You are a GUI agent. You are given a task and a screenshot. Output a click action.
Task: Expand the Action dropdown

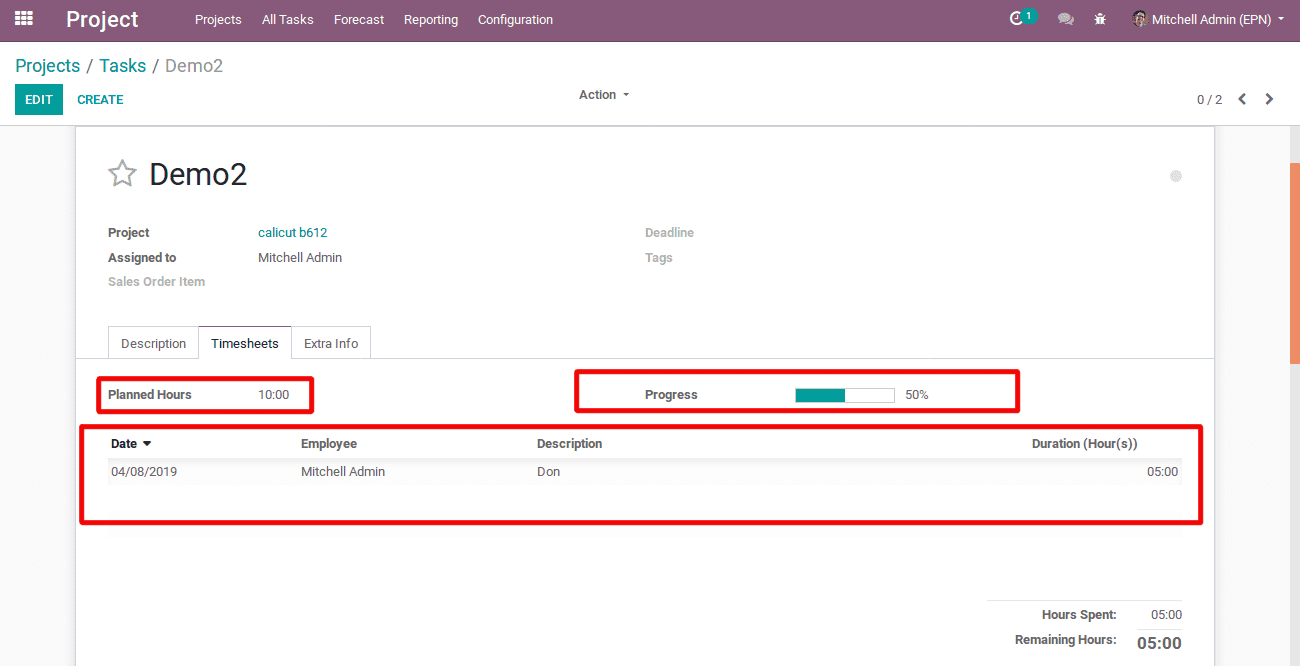tap(604, 95)
